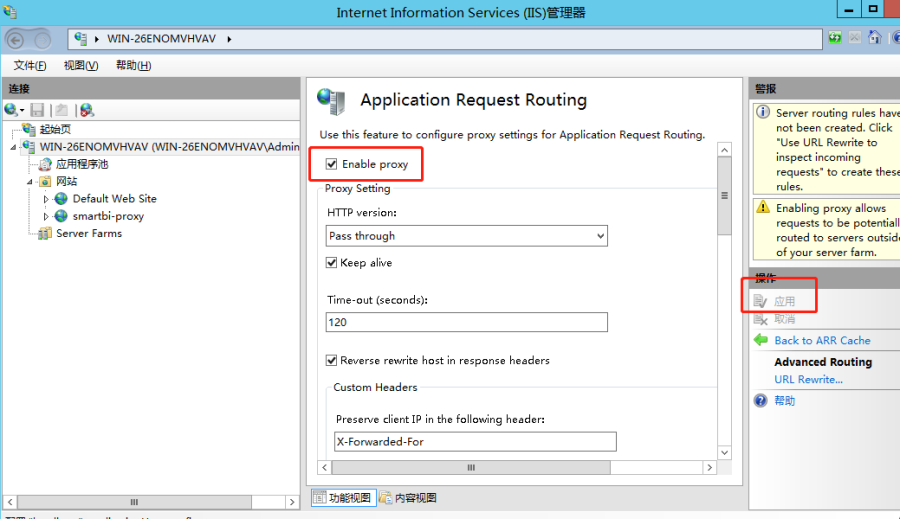This screenshot has height=519, width=900.
Task: Select the 应用程序池 application pools tree item
Action: coord(82,165)
